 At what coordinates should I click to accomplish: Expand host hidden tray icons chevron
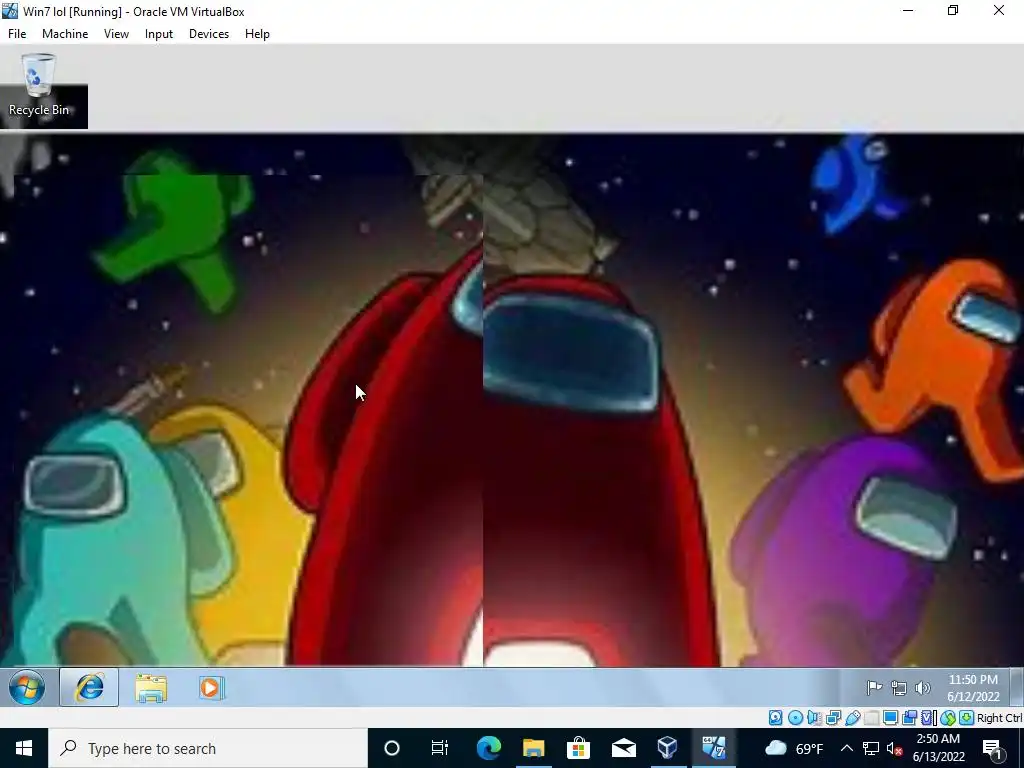point(846,748)
